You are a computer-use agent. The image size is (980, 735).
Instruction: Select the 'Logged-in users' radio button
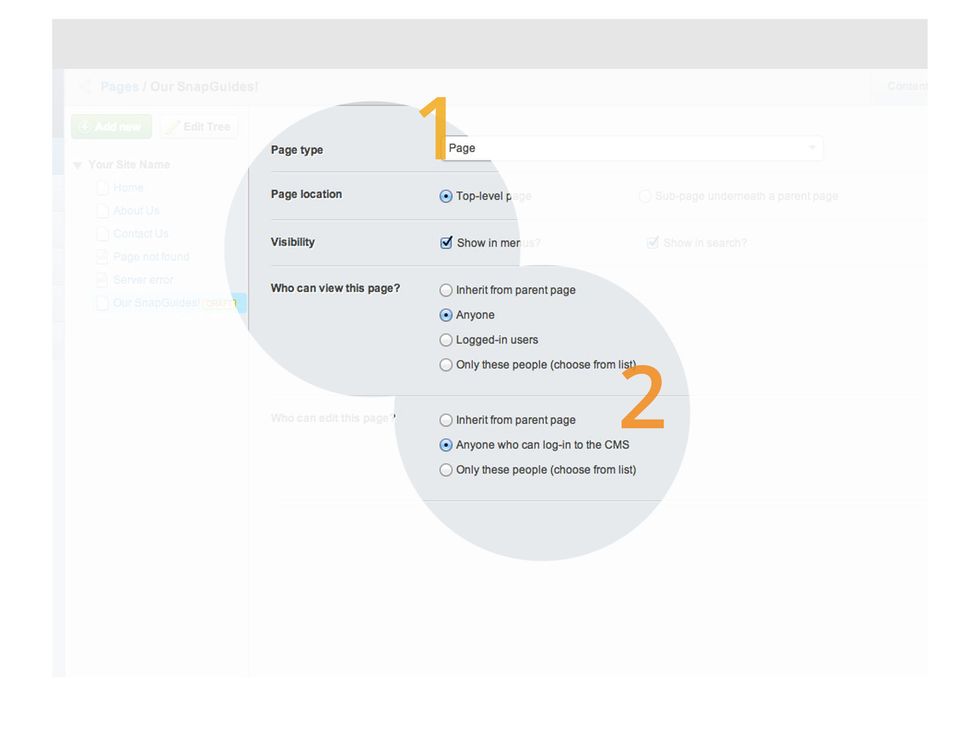tap(445, 339)
